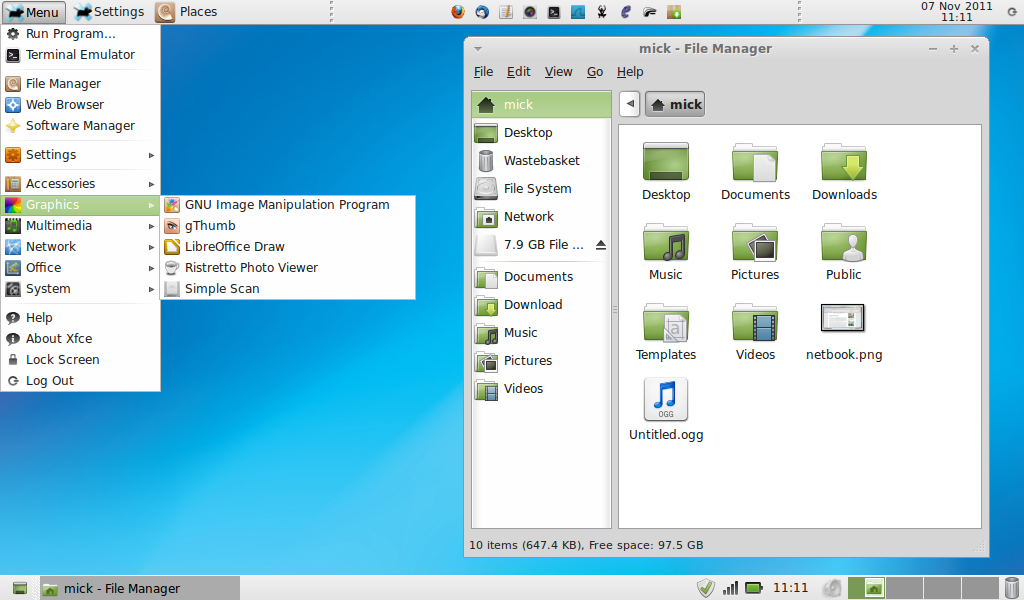The height and width of the screenshot is (600, 1024).
Task: Expand the Accessories submenu
Action: pos(80,183)
